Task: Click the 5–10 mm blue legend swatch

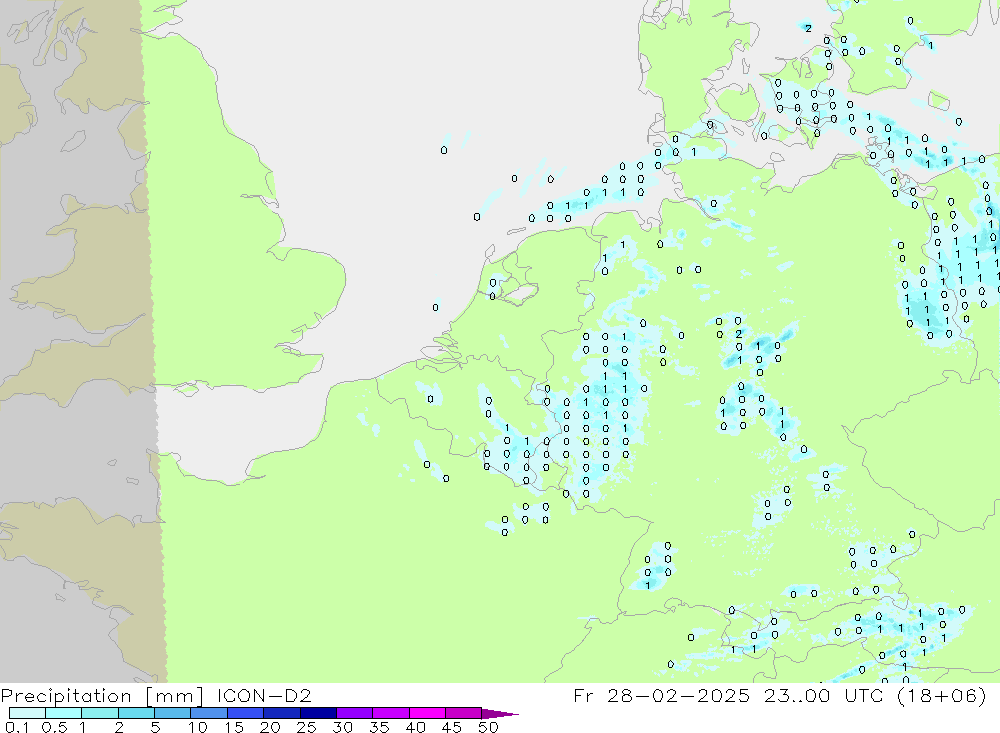Action: tap(173, 713)
